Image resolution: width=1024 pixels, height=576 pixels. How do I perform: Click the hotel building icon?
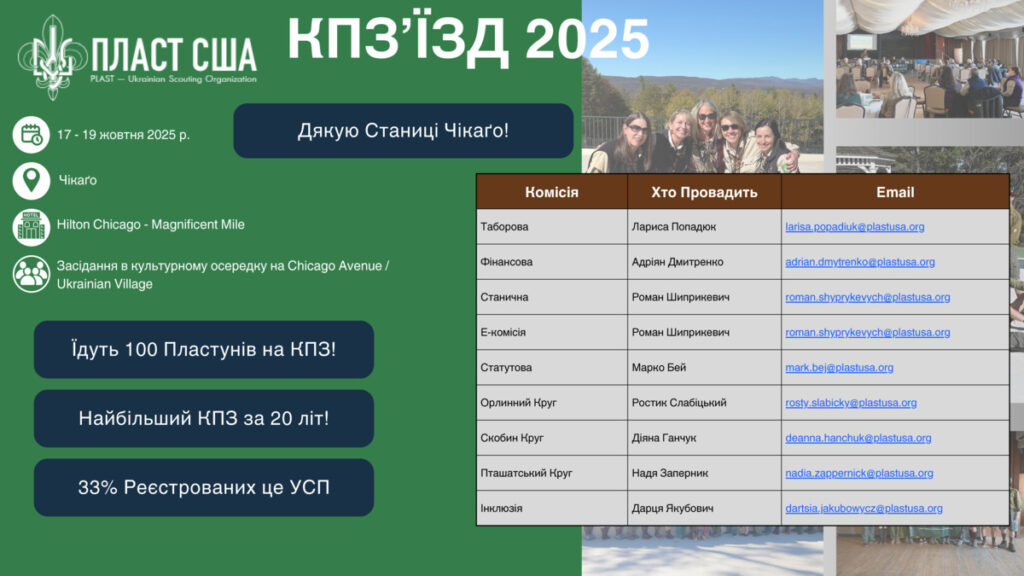pos(31,226)
